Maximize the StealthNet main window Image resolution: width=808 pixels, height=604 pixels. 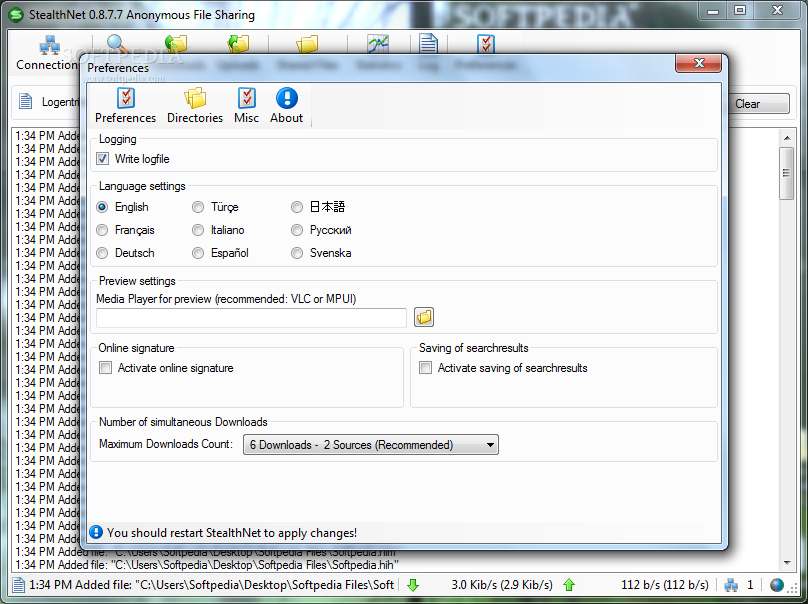click(x=740, y=10)
